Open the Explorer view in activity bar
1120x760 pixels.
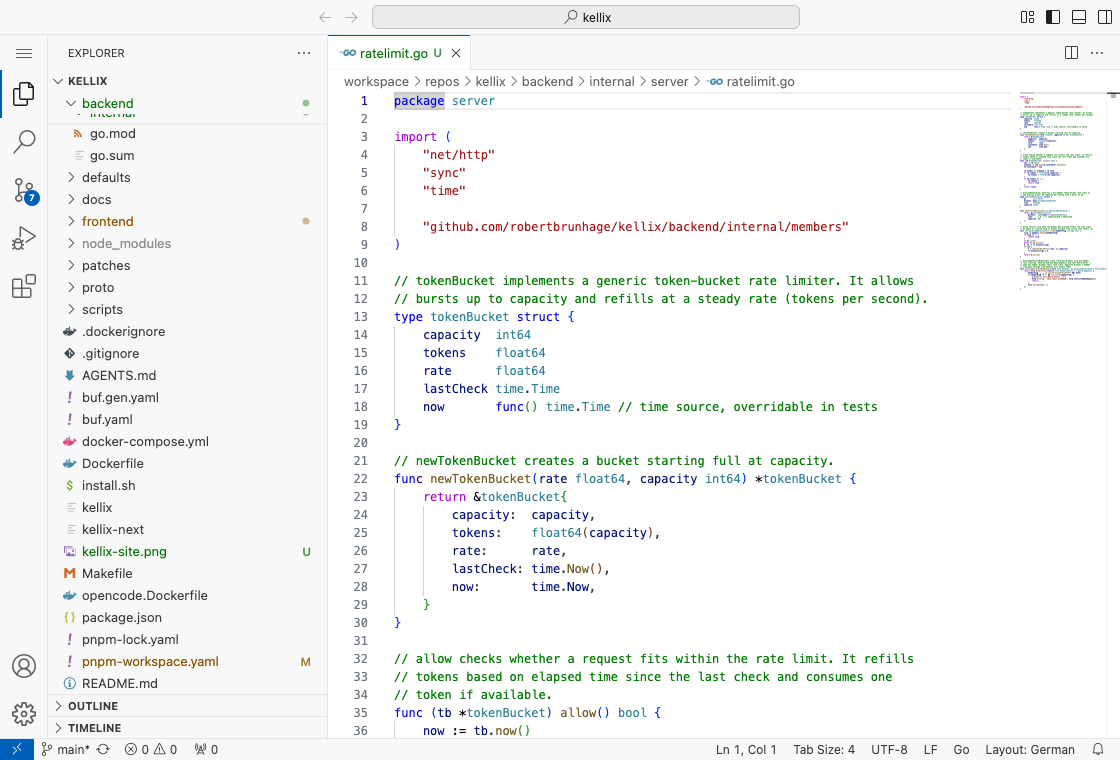[24, 94]
